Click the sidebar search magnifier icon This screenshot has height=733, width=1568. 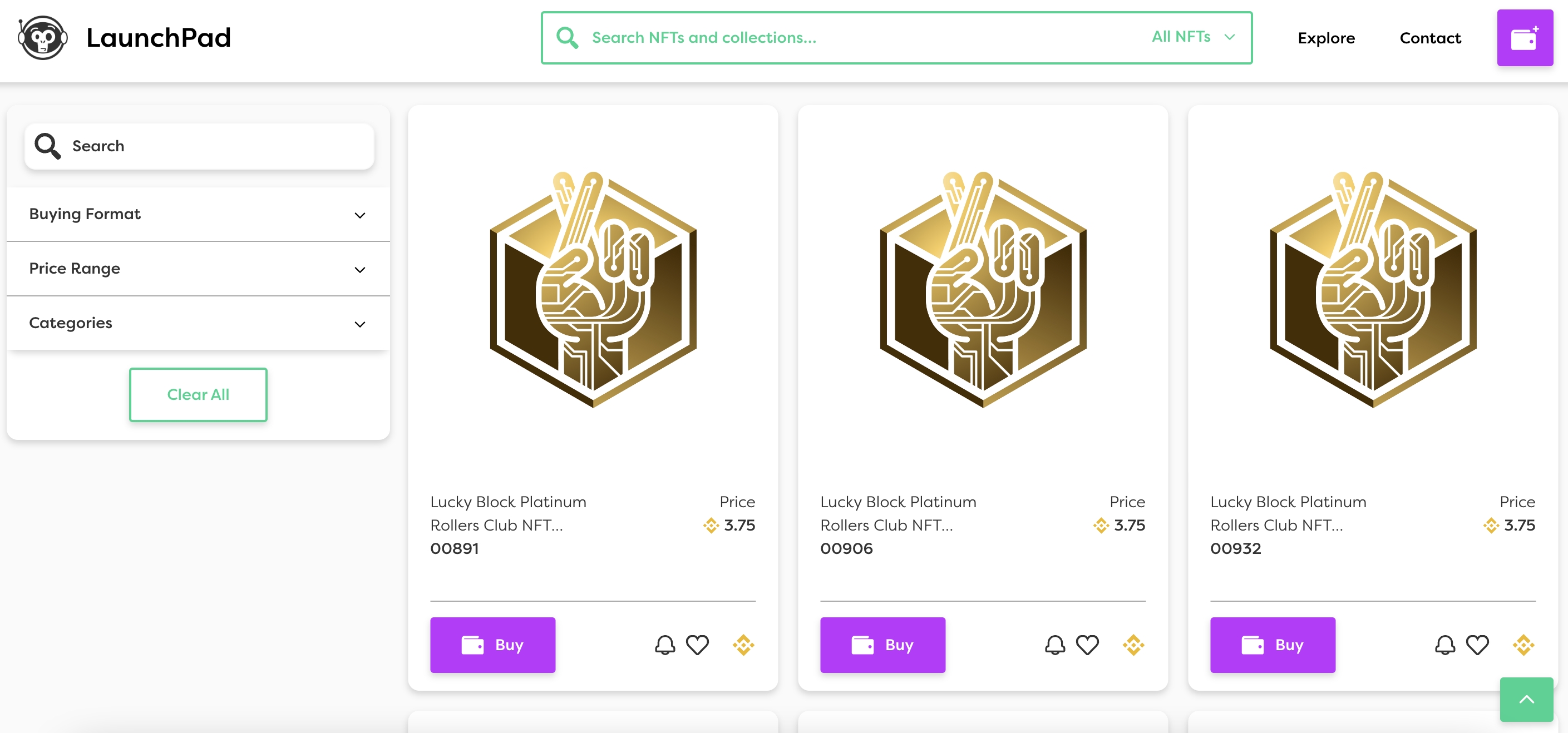click(47, 146)
